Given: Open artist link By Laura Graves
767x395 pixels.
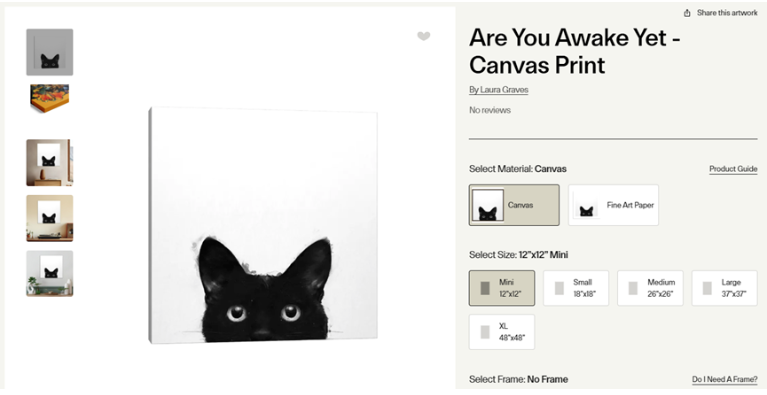Looking at the screenshot, I should point(498,90).
